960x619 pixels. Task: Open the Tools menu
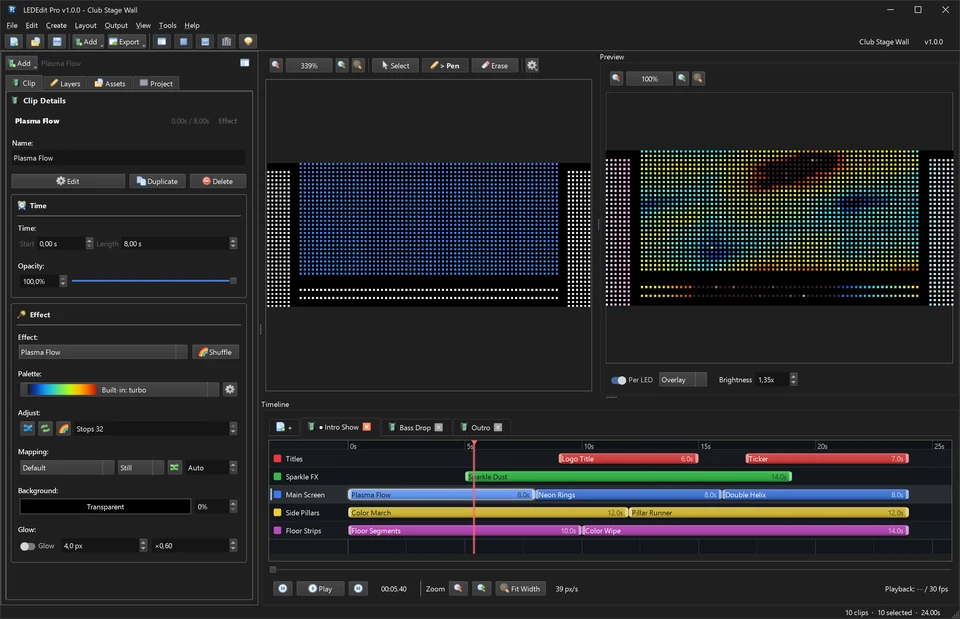pos(167,25)
